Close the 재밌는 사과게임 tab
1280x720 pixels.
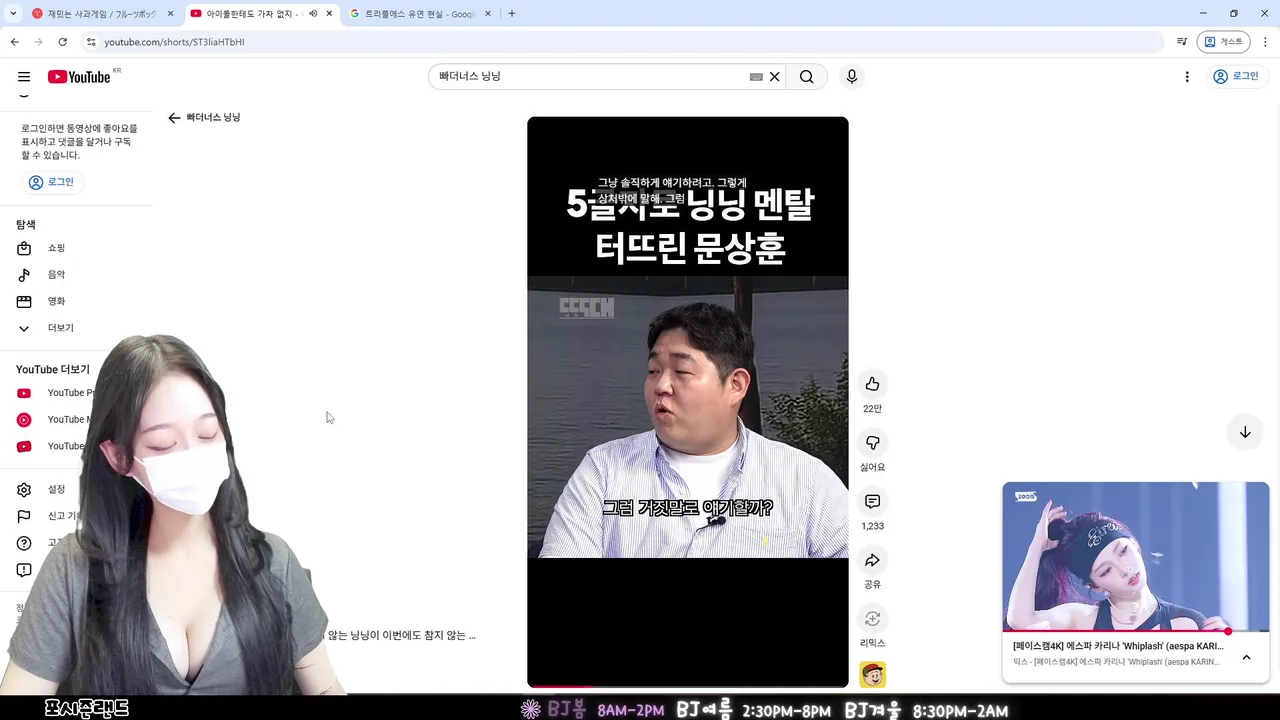(x=170, y=14)
